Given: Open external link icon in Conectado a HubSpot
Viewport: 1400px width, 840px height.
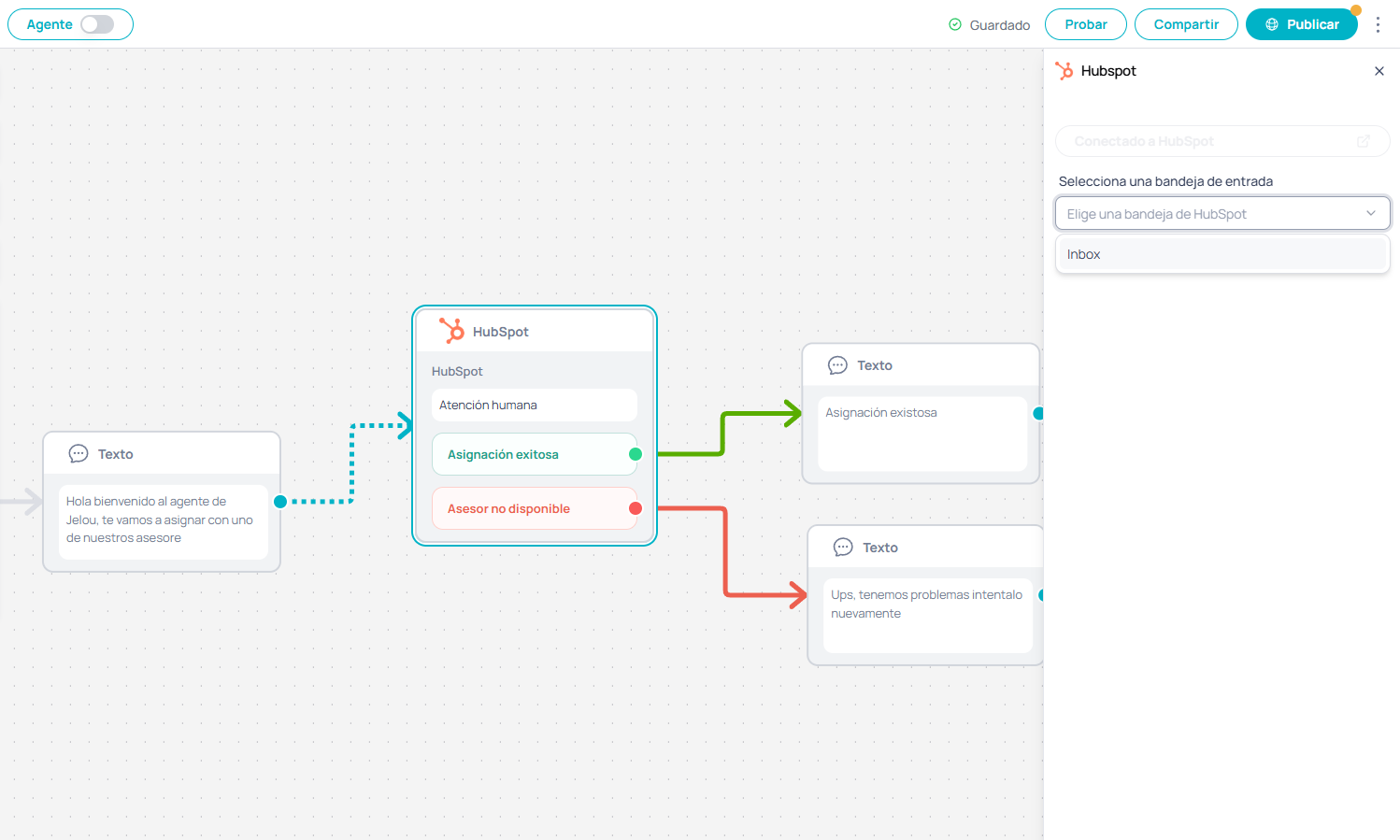Looking at the screenshot, I should point(1364,141).
